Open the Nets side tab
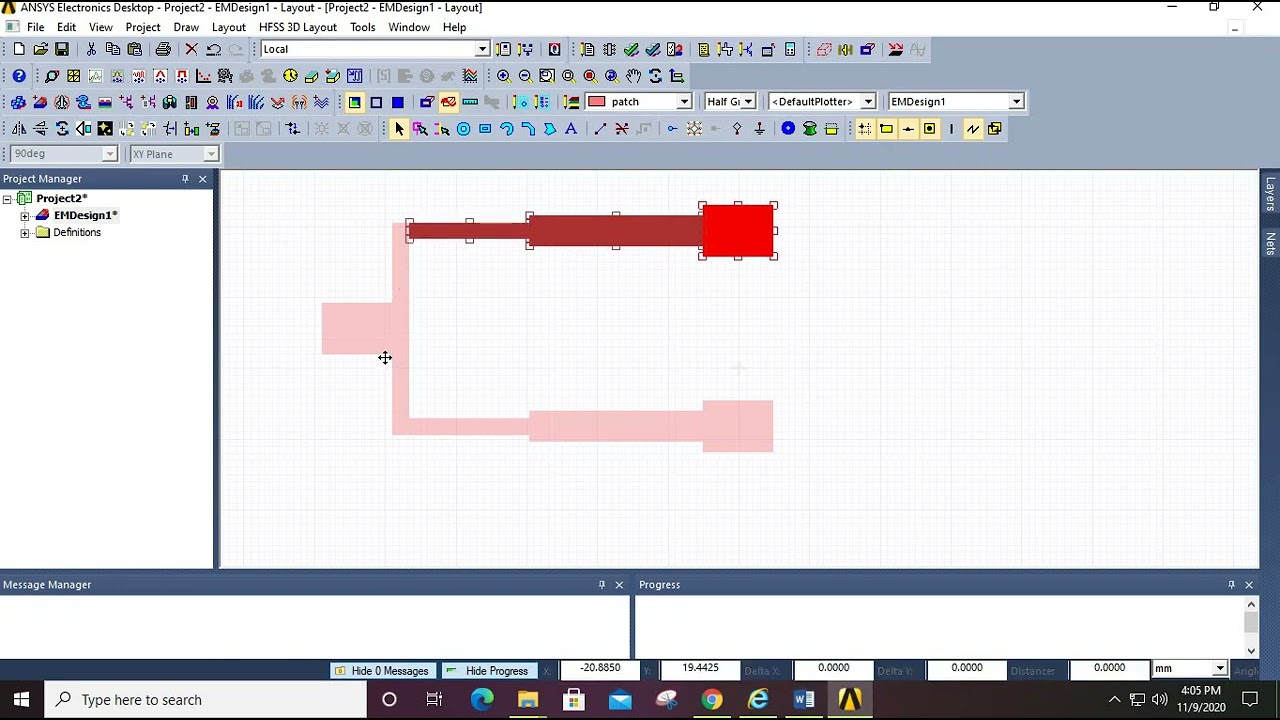 pos(1271,243)
